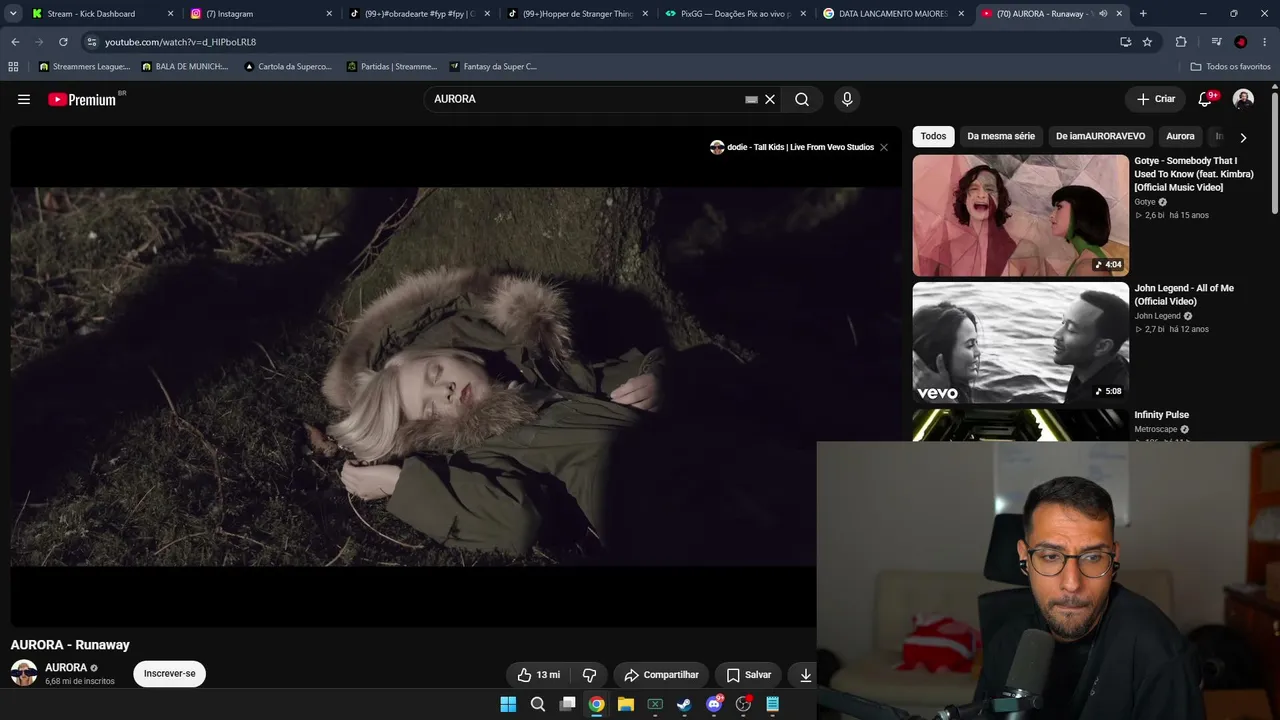Viewport: 1280px width, 720px height.
Task: Click the Inscrever-se subscribe button
Action: point(169,674)
